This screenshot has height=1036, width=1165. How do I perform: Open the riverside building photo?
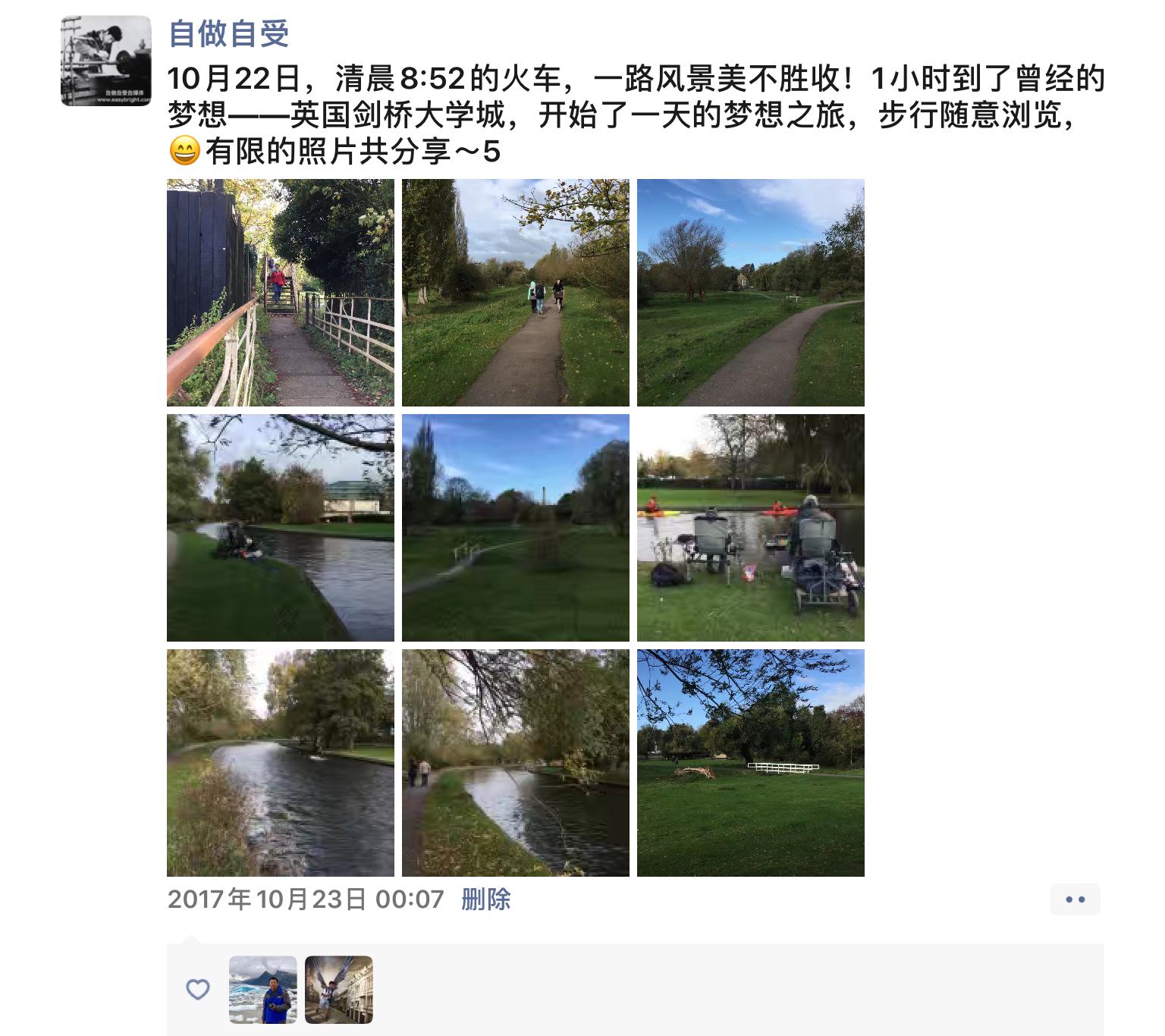pos(281,528)
